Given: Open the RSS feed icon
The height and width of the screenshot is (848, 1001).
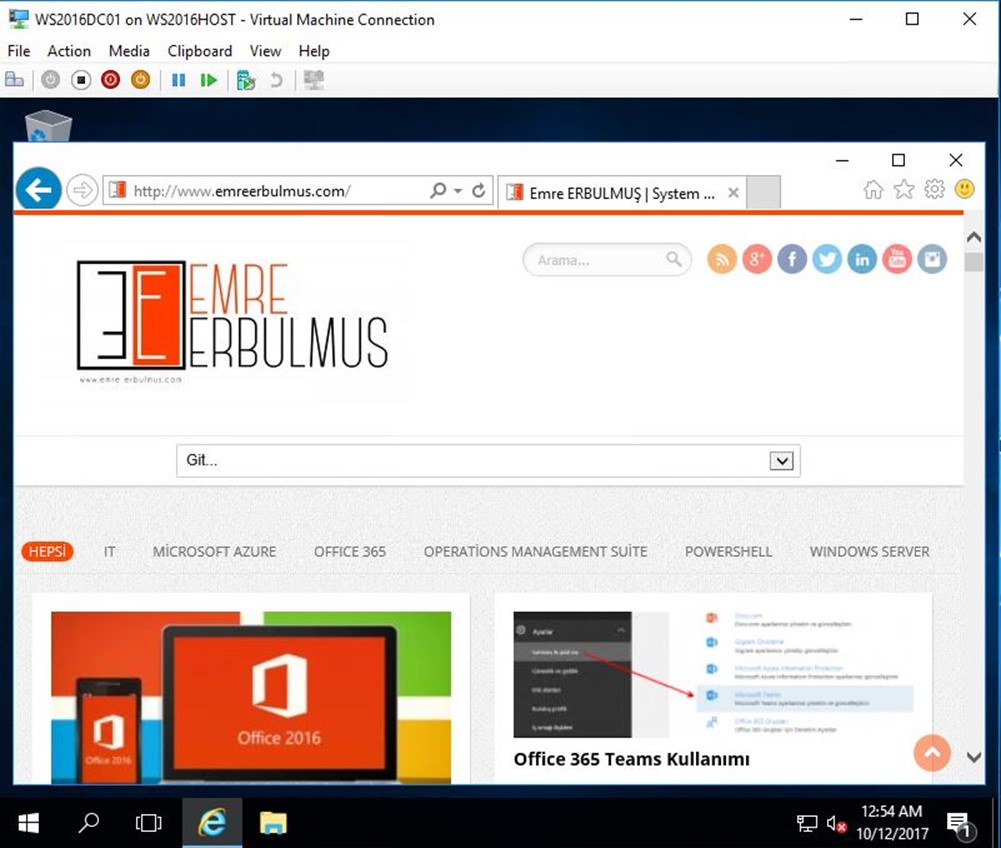Looking at the screenshot, I should coord(722,259).
